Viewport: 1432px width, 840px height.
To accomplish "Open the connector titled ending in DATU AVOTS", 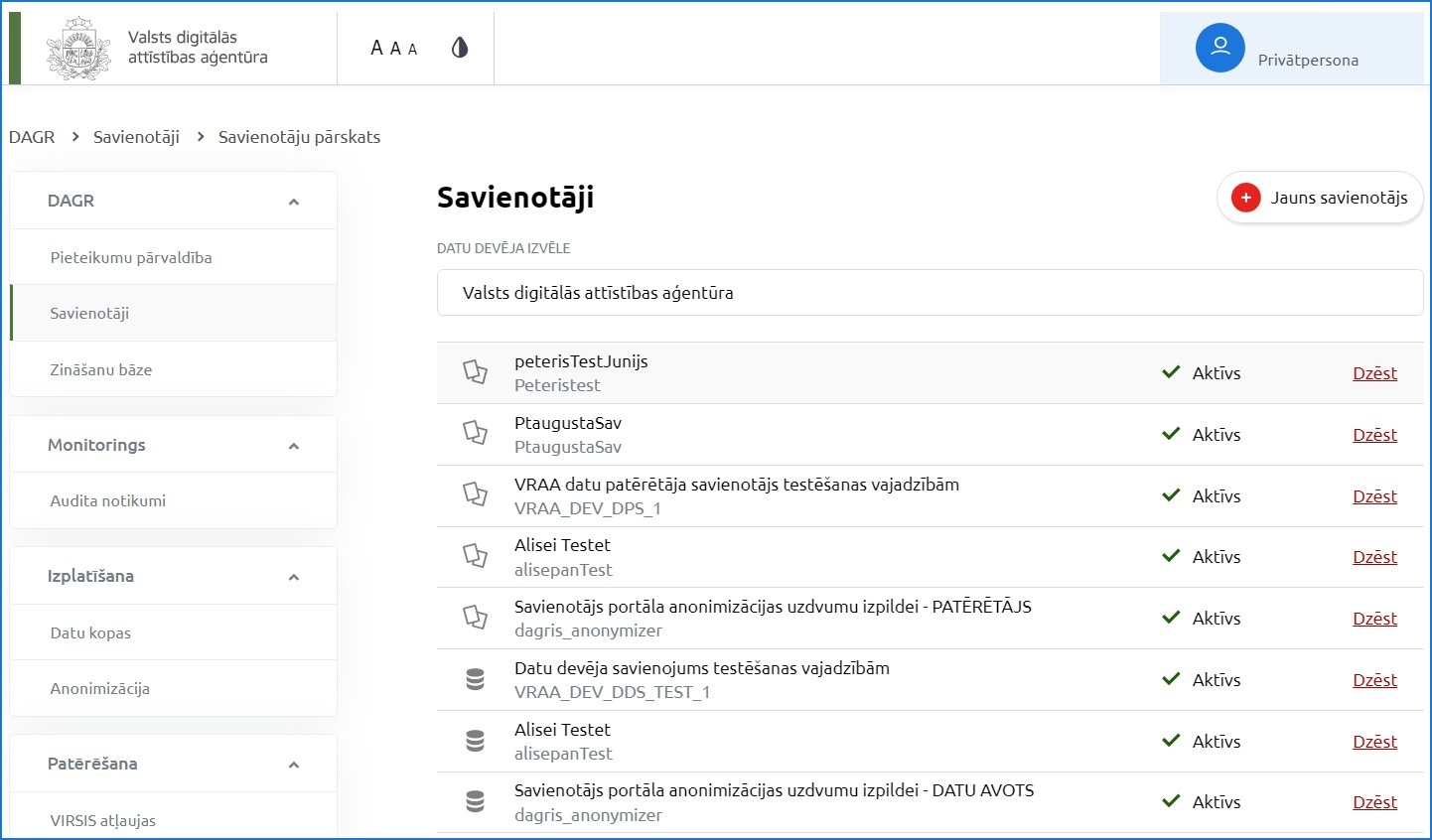I will 774,790.
